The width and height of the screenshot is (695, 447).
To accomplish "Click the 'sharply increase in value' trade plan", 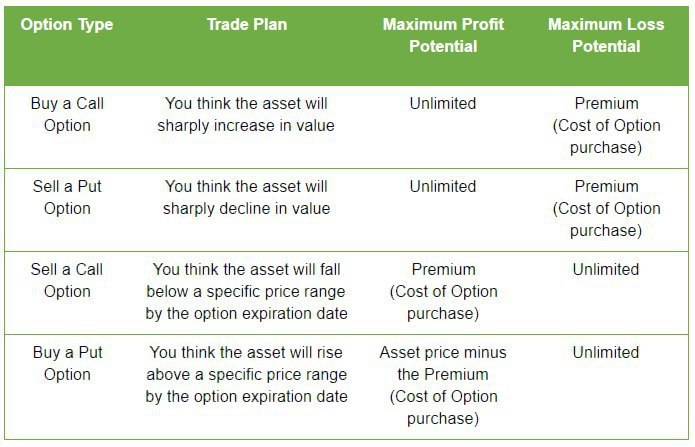I will click(x=246, y=114).
